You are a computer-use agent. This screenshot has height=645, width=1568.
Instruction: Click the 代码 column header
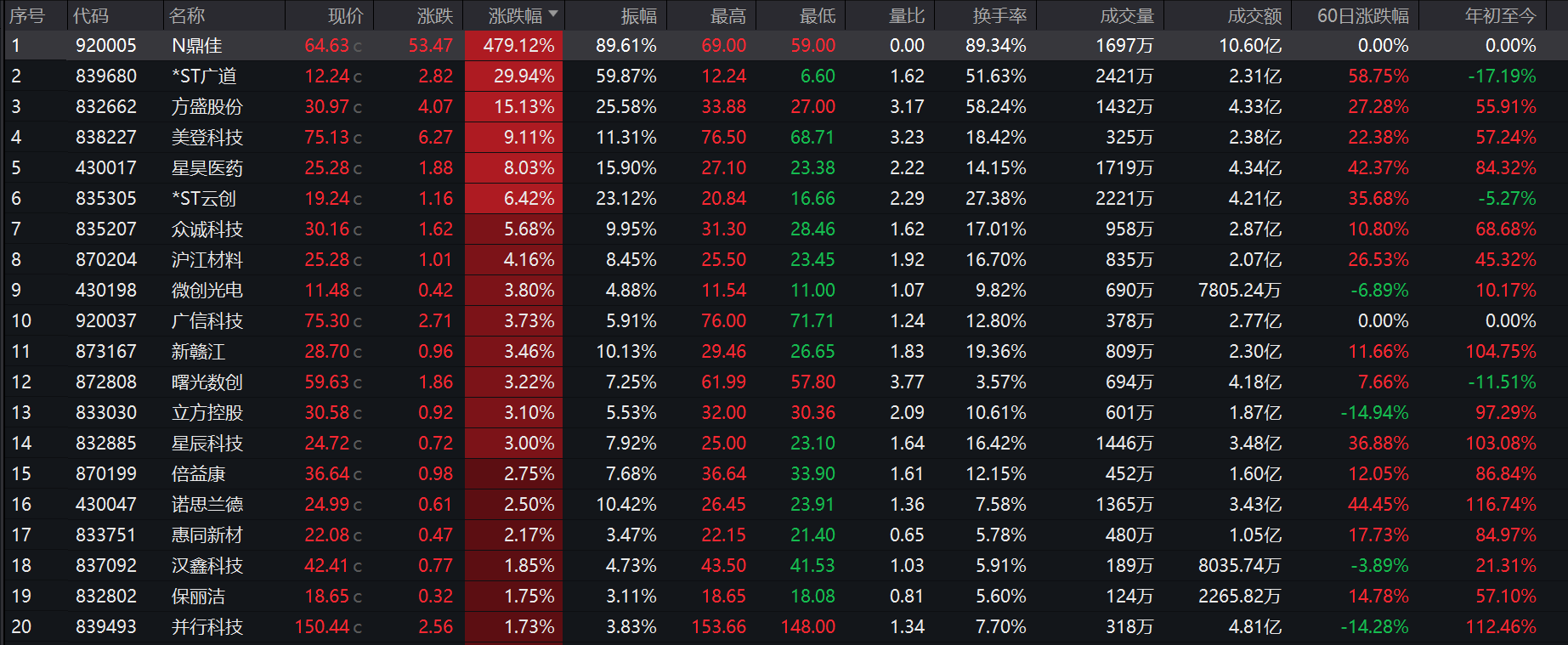(x=91, y=15)
